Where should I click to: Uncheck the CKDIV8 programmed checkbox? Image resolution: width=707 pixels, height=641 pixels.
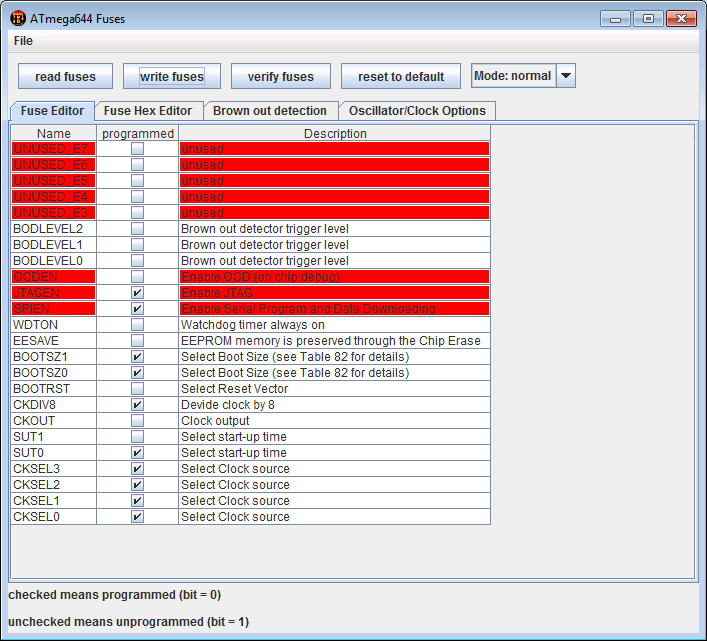click(138, 405)
